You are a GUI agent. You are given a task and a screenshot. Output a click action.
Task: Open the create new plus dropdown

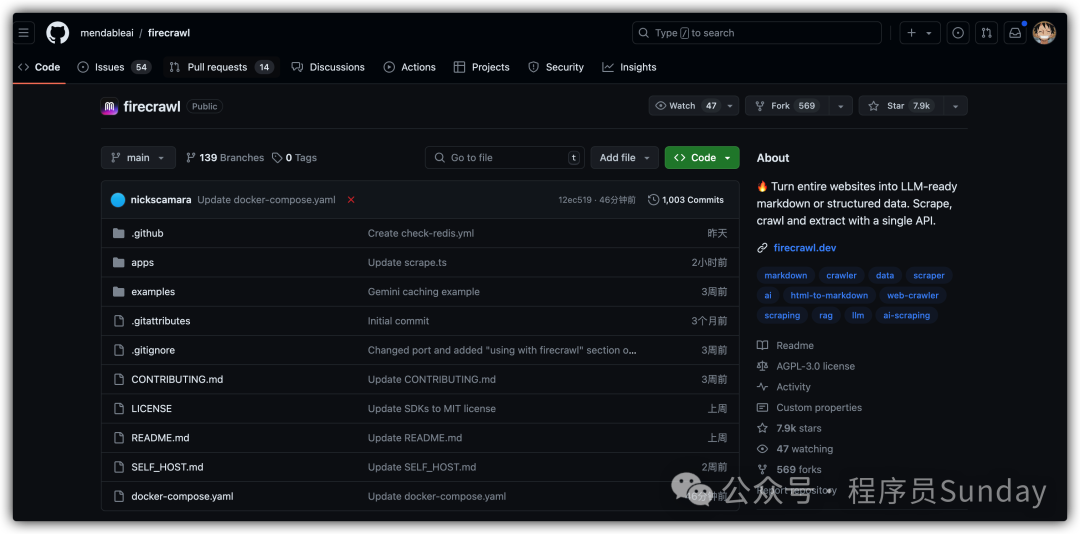[x=919, y=33]
